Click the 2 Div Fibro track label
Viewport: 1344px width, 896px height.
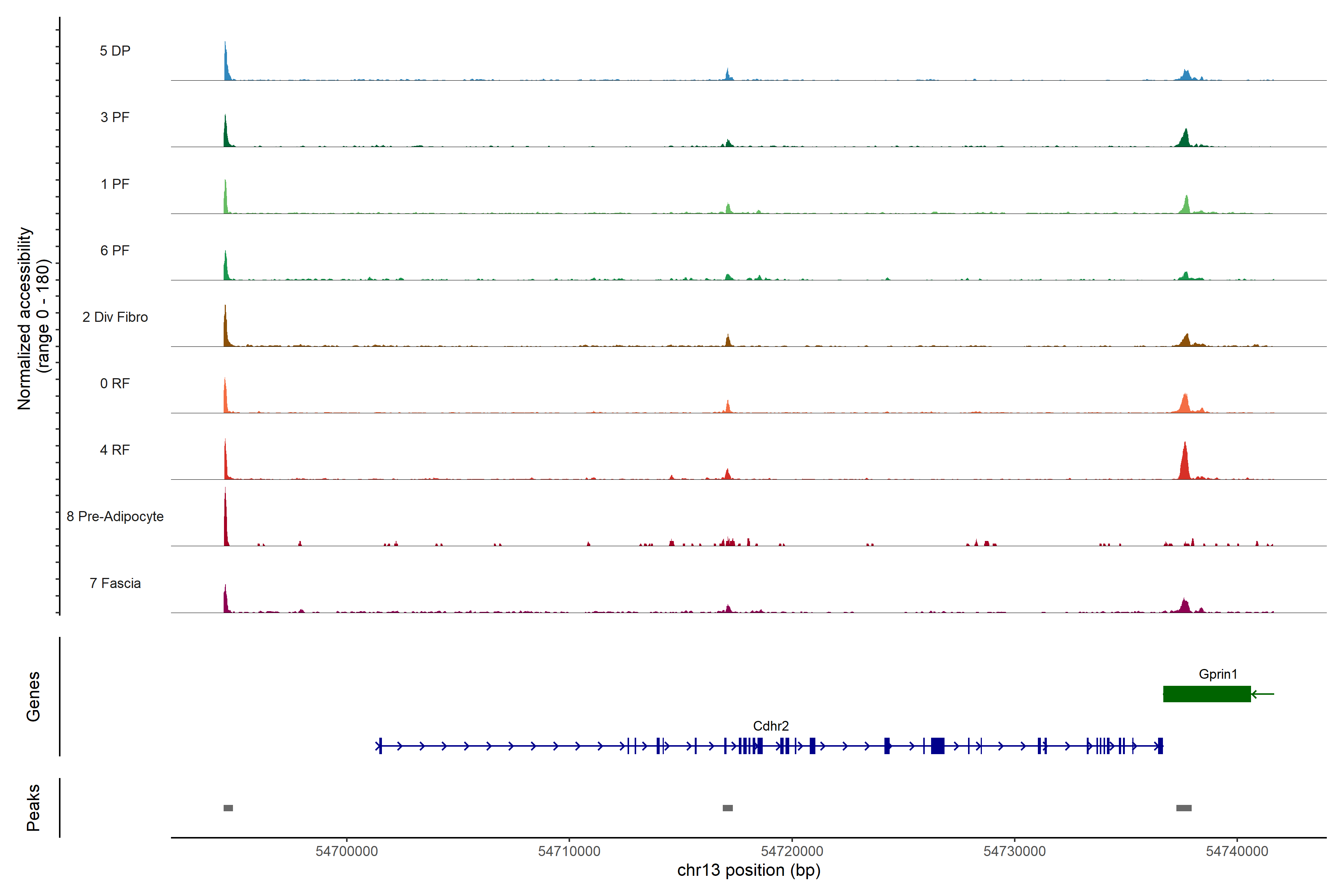(115, 317)
